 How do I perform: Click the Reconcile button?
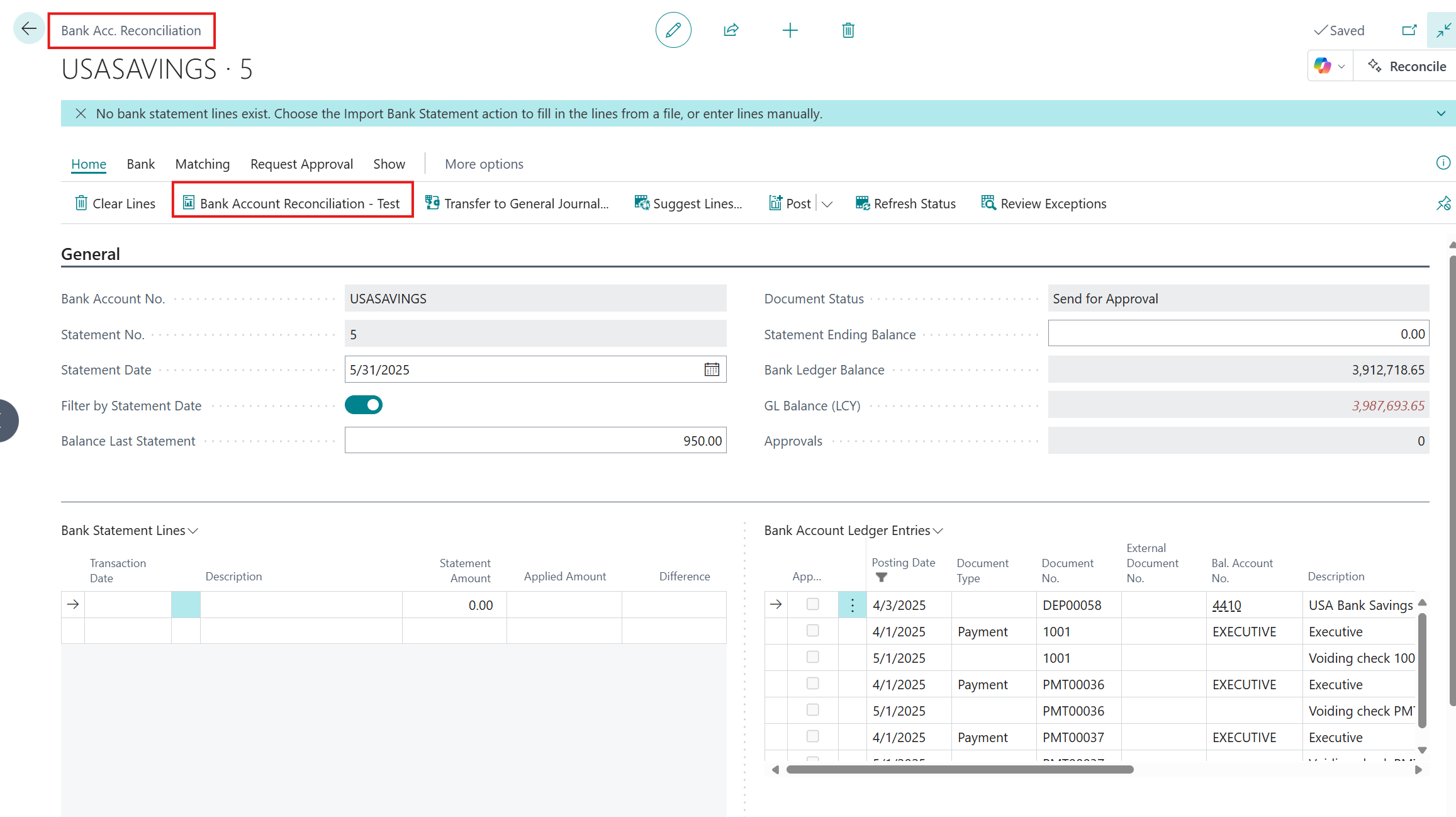coord(1408,66)
